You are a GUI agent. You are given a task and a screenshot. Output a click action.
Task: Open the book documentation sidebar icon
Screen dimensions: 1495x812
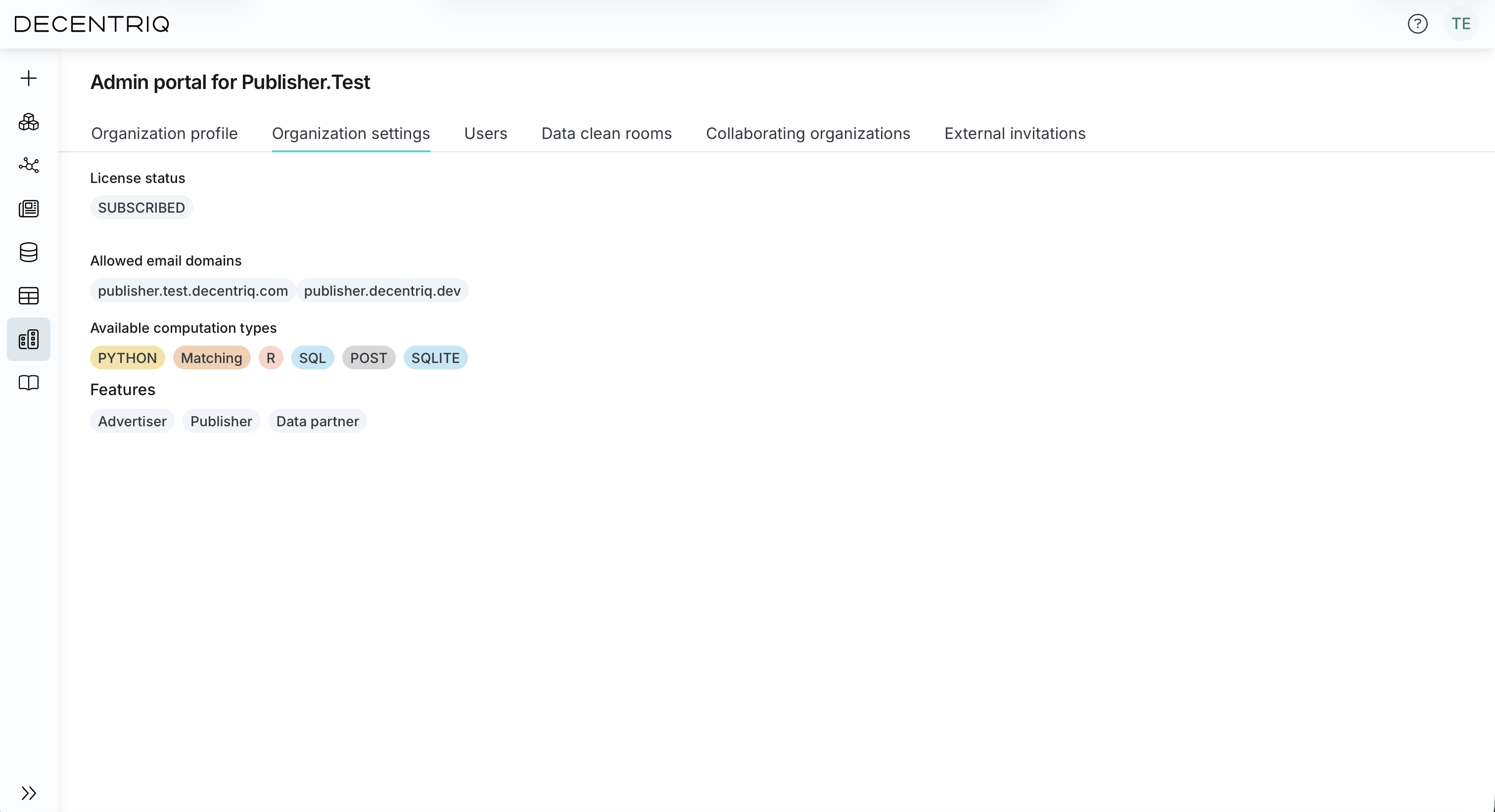(28, 383)
